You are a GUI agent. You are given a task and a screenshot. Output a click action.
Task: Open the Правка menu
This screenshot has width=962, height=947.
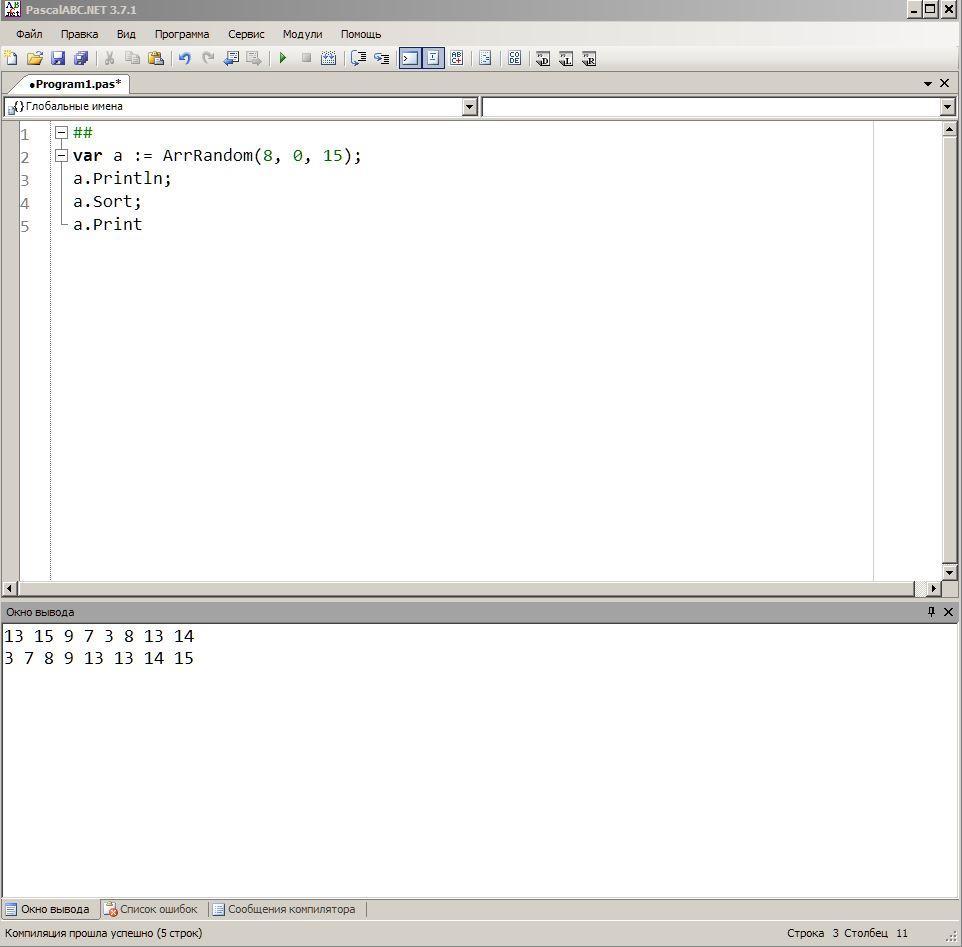[79, 34]
